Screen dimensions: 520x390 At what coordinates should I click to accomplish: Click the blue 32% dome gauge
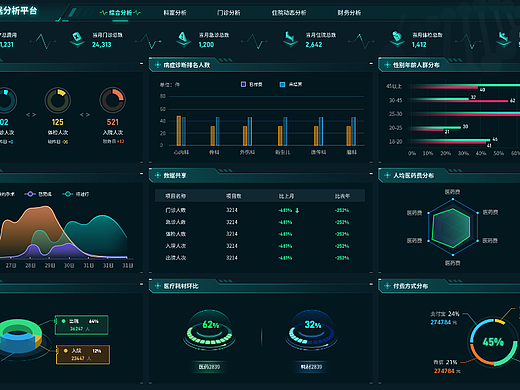[x=311, y=330]
